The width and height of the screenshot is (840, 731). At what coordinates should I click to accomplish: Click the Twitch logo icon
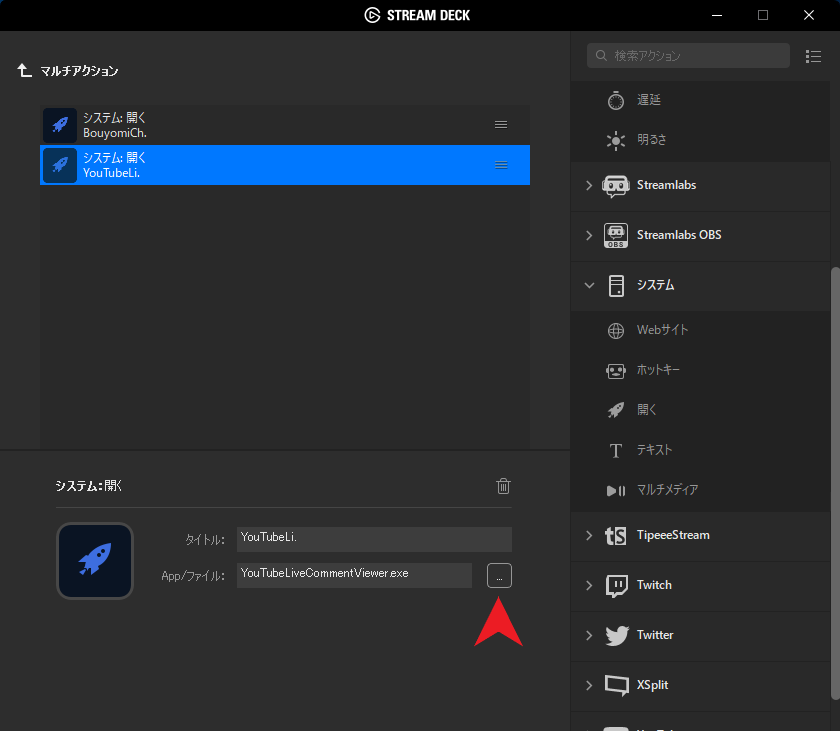click(616, 586)
